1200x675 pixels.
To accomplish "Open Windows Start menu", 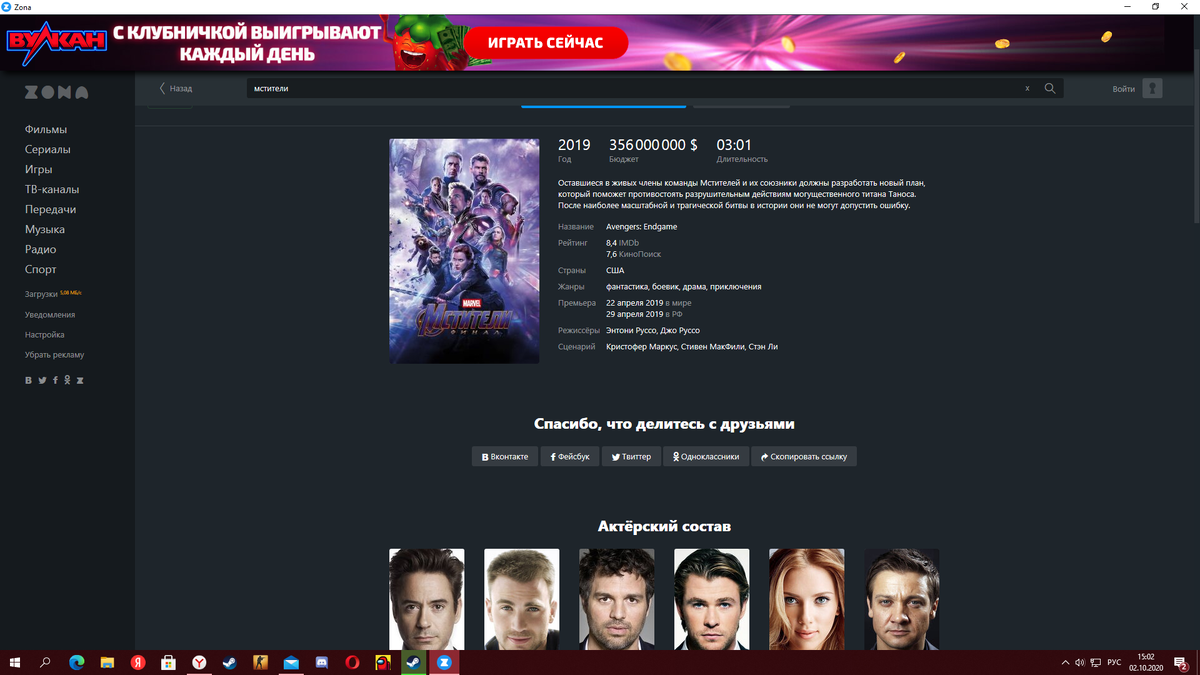I will click(x=15, y=662).
